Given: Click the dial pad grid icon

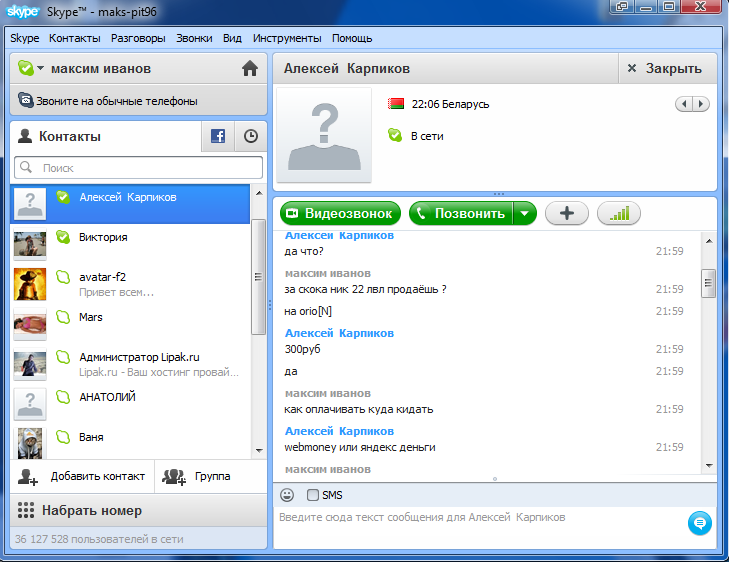Looking at the screenshot, I should click(26, 510).
